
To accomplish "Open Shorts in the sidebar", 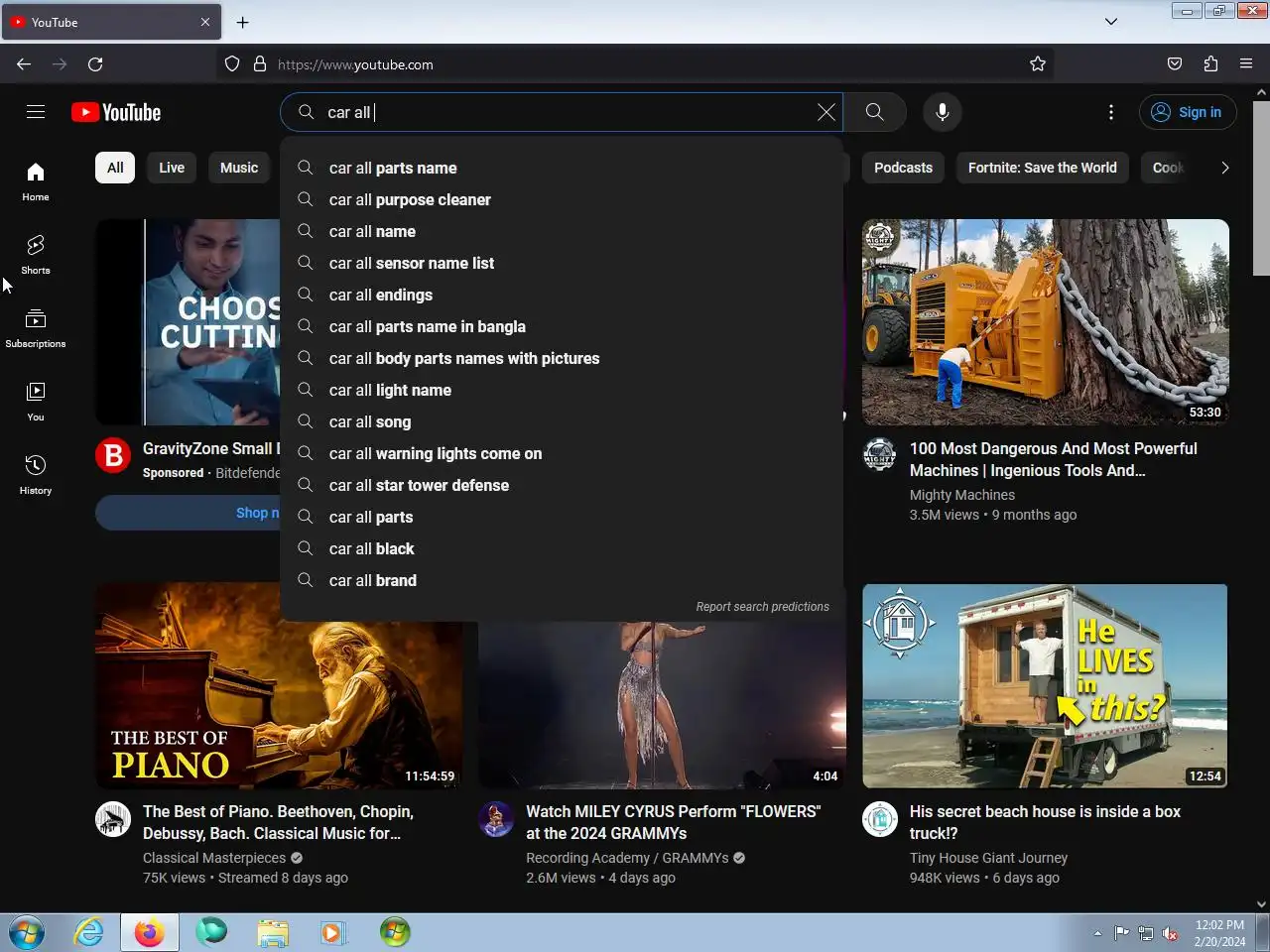I will point(36,255).
